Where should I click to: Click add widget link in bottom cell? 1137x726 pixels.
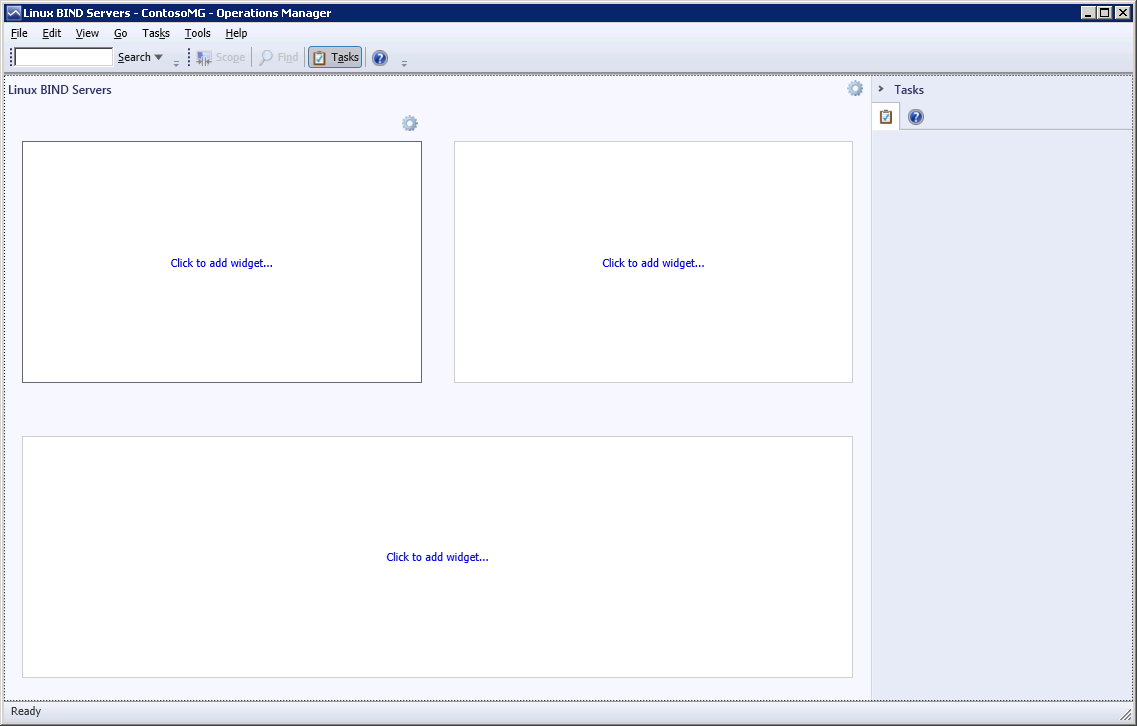tap(437, 557)
